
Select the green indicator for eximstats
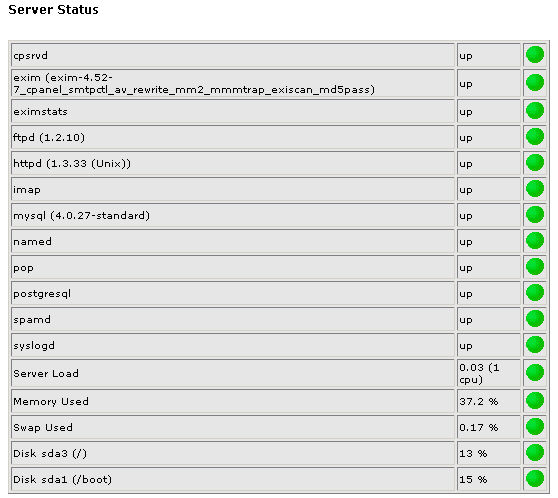point(535,111)
